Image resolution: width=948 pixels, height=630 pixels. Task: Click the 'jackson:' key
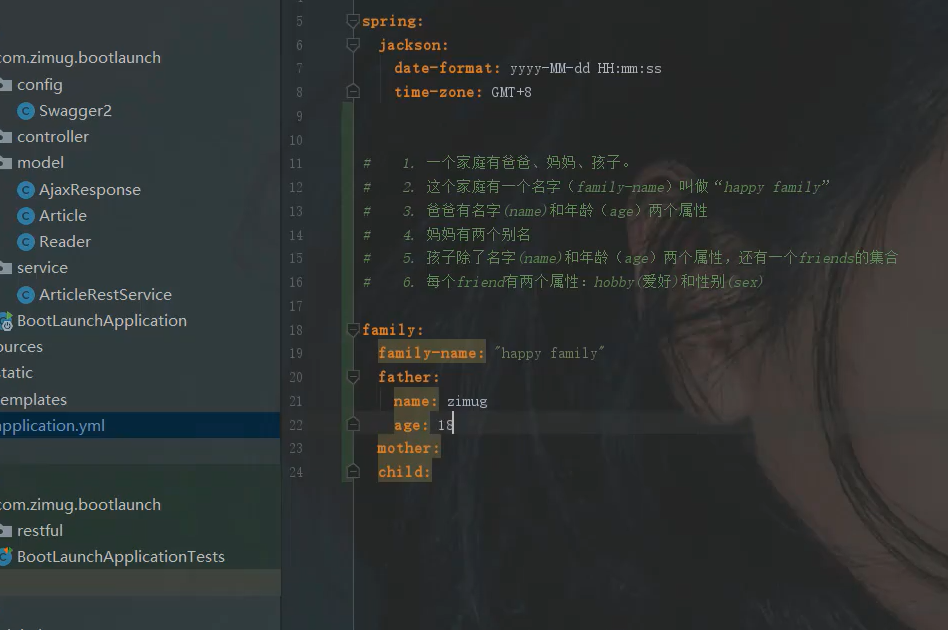(x=414, y=45)
